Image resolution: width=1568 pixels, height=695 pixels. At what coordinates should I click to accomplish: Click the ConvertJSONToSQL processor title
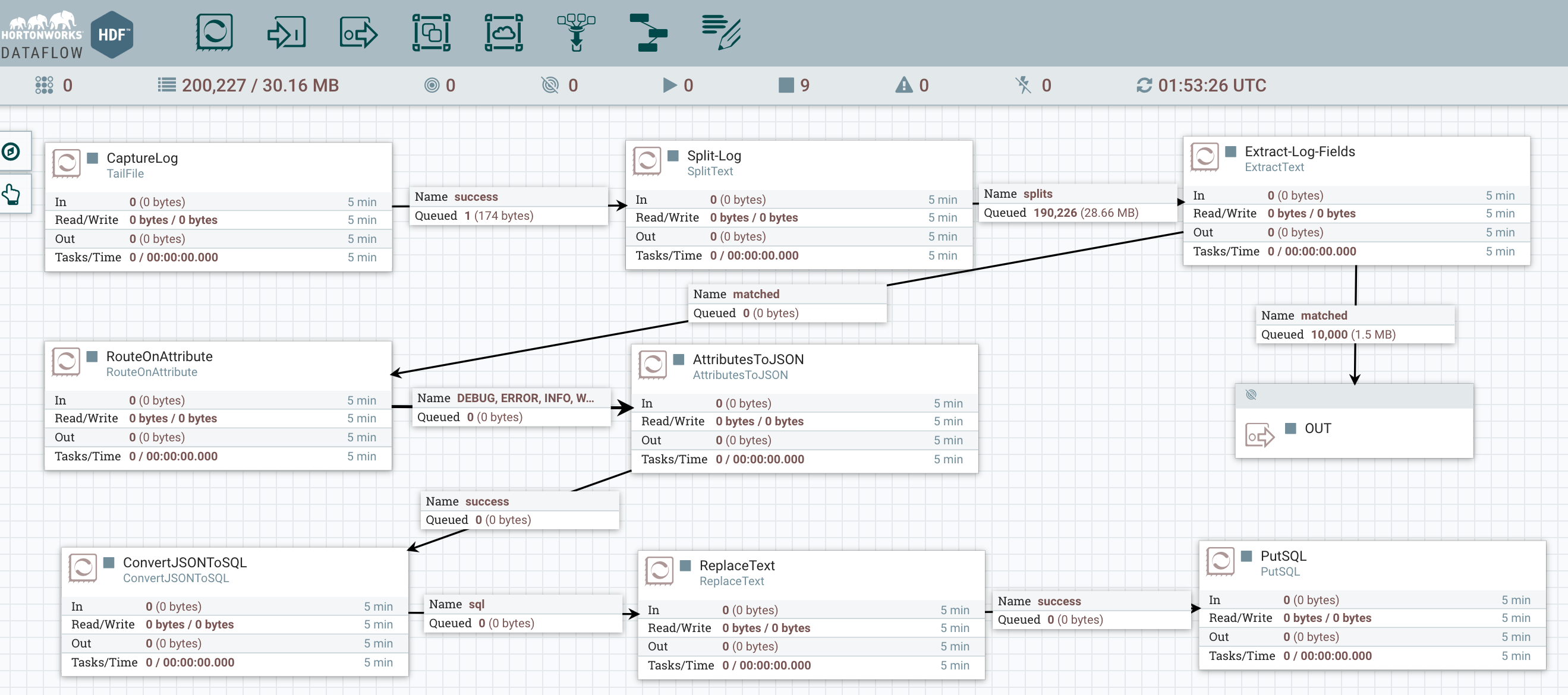click(x=184, y=562)
